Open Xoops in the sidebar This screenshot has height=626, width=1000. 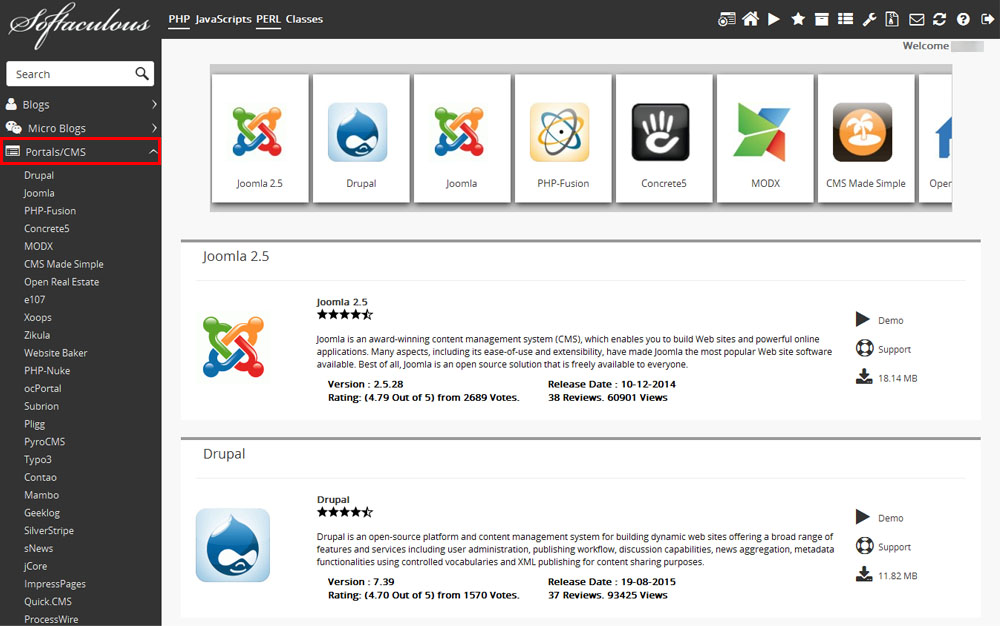tap(38, 317)
